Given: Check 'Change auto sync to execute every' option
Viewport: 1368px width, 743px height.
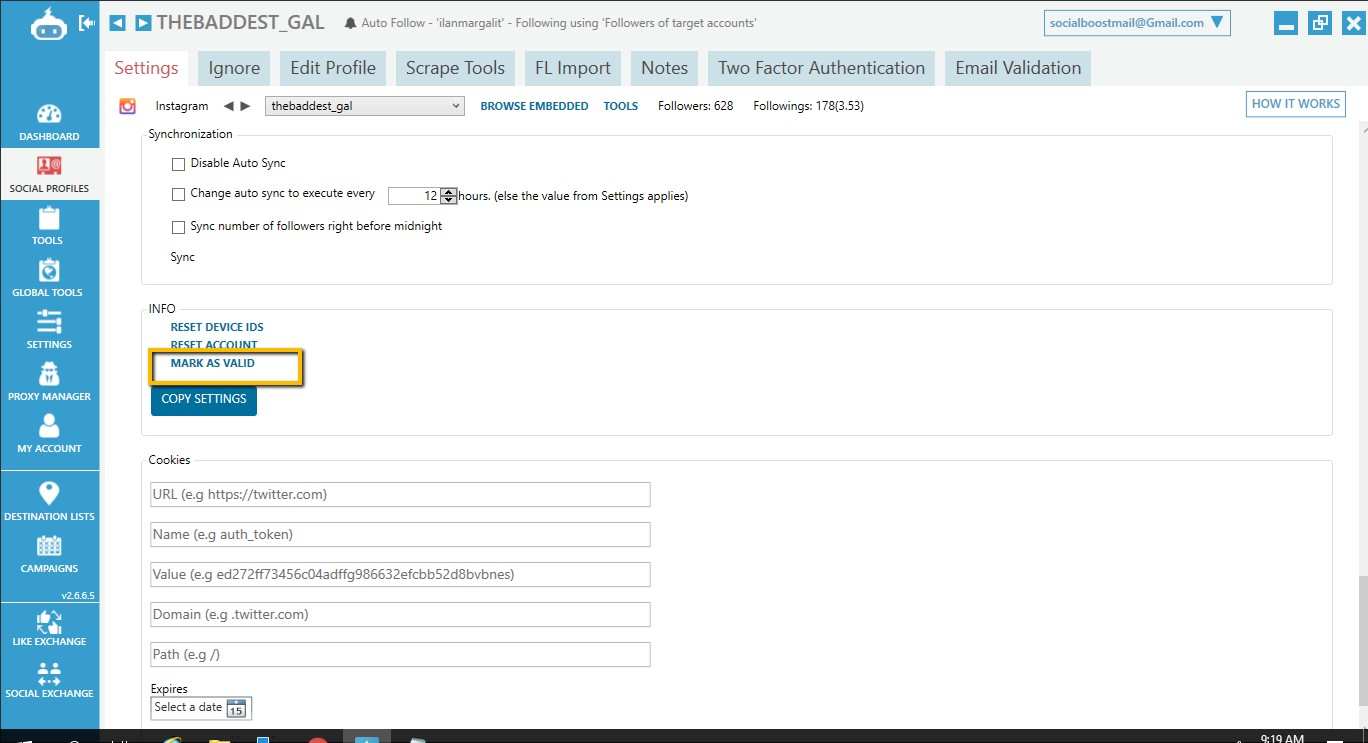Looking at the screenshot, I should (x=179, y=195).
